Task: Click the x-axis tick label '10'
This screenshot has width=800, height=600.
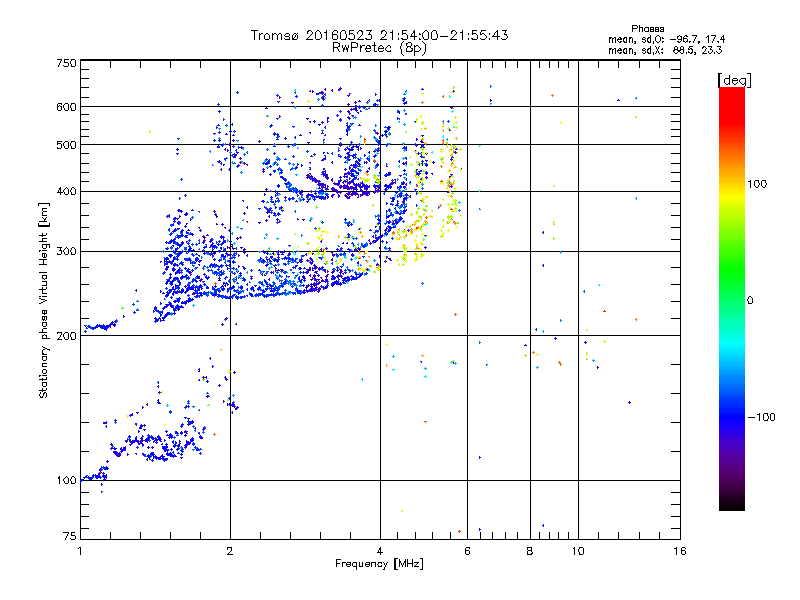Action: click(578, 551)
